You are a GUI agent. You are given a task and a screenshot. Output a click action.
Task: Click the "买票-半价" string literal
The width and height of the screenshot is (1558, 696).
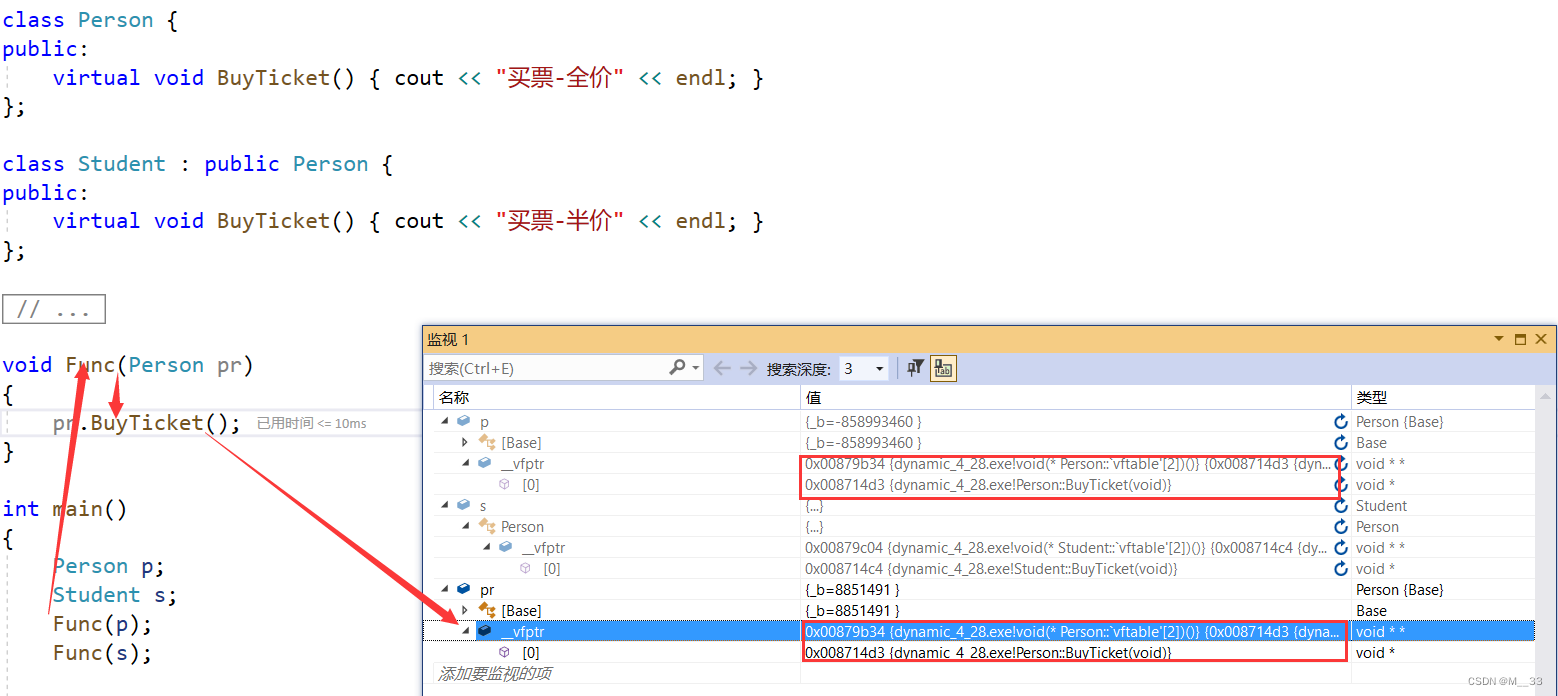560,221
